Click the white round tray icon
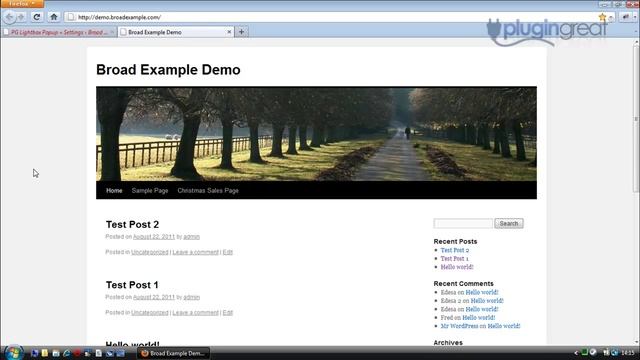The height and width of the screenshot is (360, 640). point(593,352)
